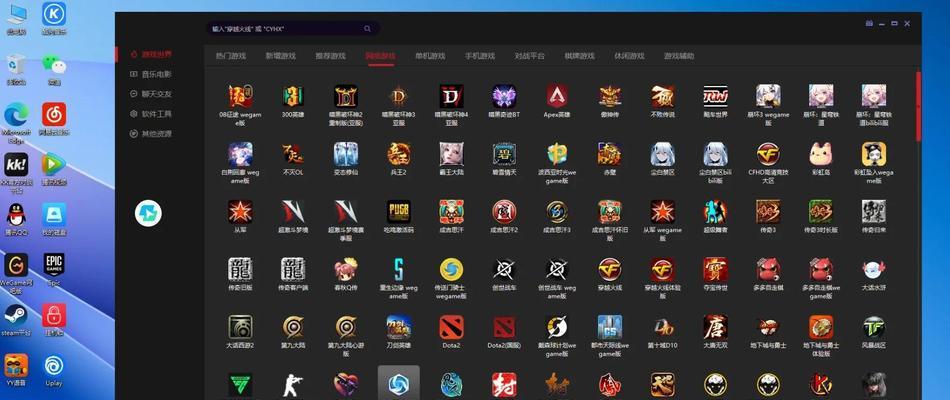Open 其他资源 in the sidebar

pos(151,134)
